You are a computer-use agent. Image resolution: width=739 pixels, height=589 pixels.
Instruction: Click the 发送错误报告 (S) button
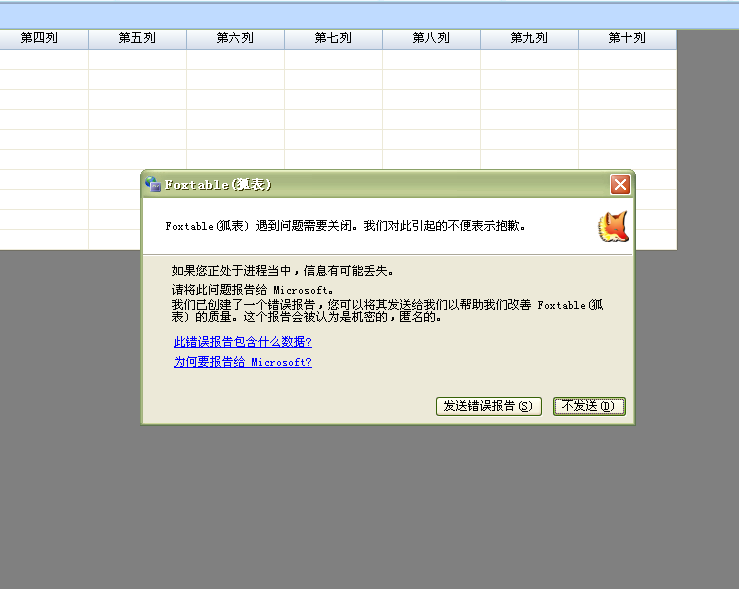pyautogui.click(x=489, y=406)
